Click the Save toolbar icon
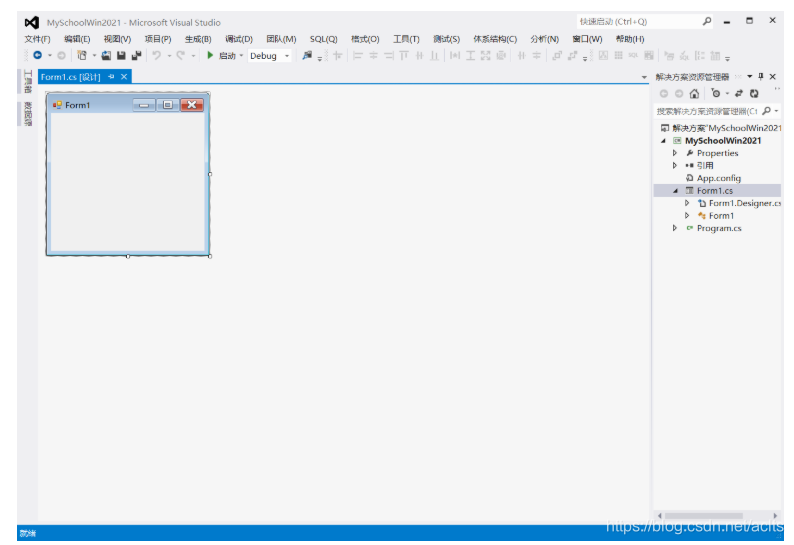Screen dimensions: 794x545 click(x=121, y=56)
